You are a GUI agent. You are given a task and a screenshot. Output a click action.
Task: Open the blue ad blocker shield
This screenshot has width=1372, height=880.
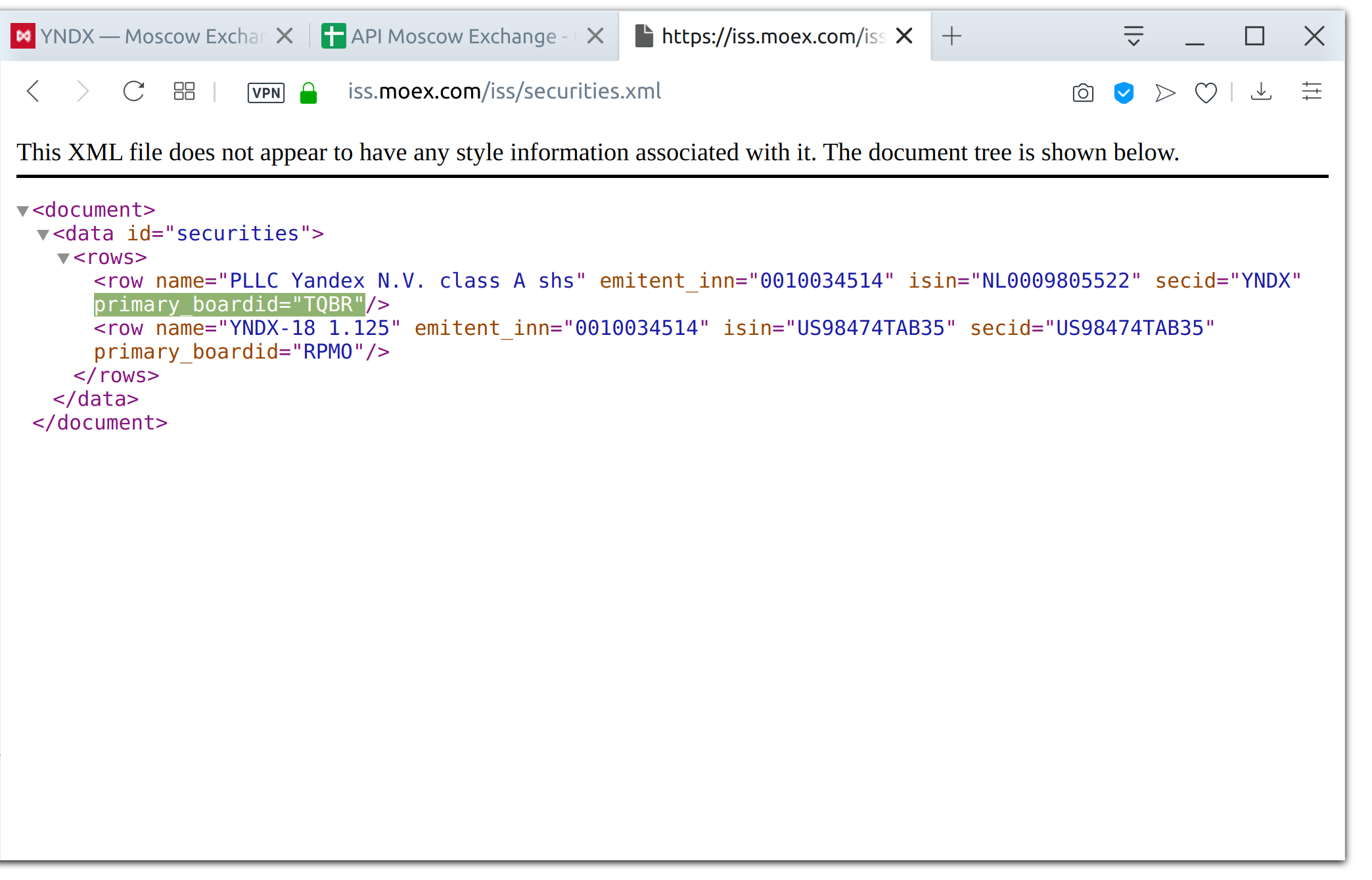point(1124,93)
